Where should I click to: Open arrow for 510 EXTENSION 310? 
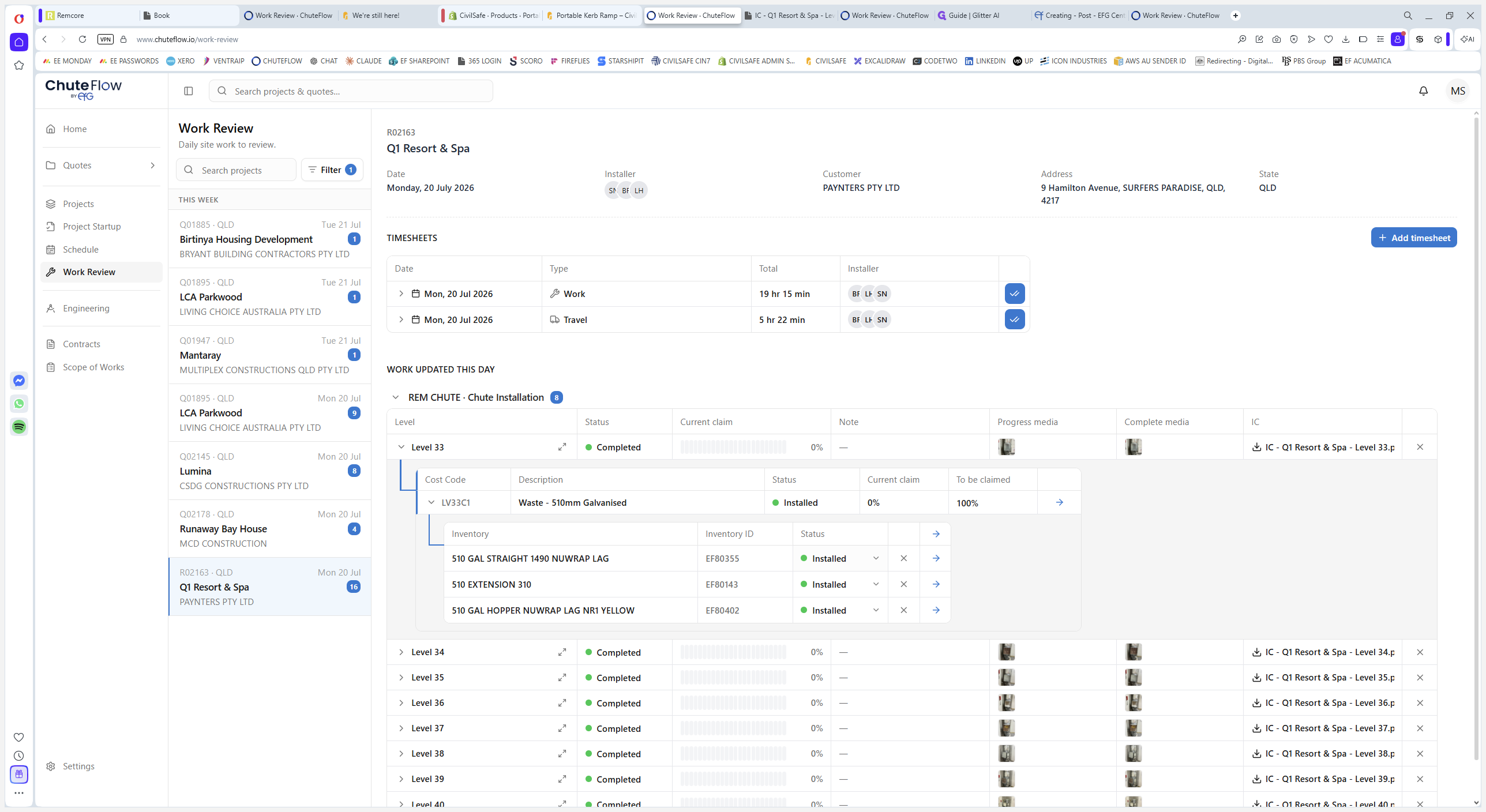pyautogui.click(x=936, y=584)
